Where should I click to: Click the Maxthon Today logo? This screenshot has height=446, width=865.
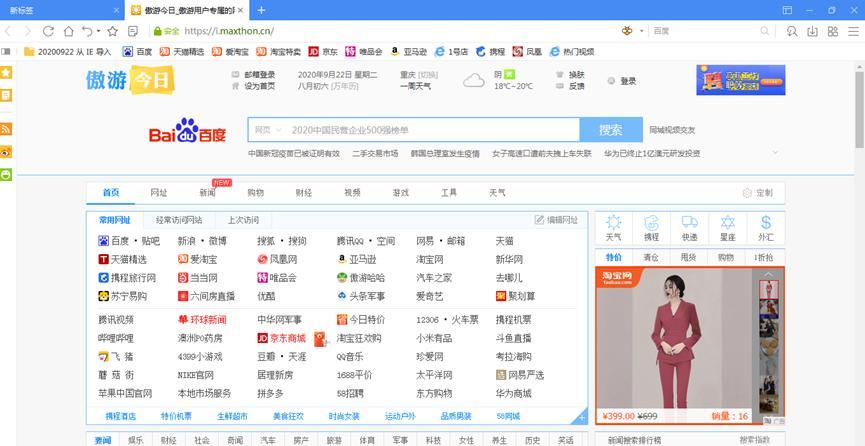click(130, 80)
